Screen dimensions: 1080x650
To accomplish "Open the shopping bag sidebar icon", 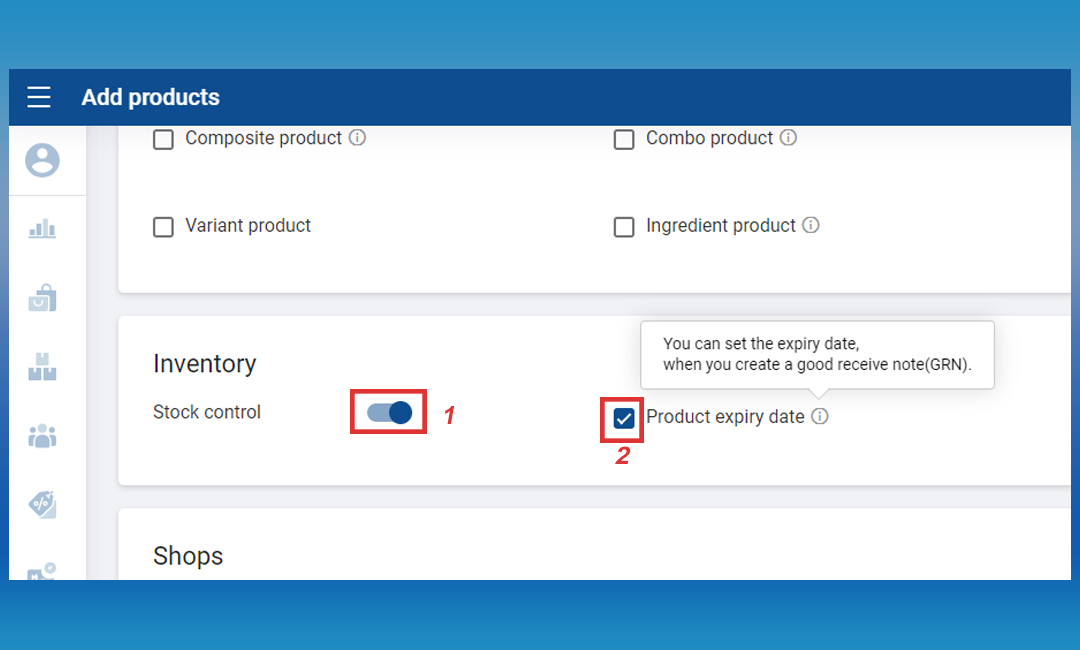I will (43, 298).
